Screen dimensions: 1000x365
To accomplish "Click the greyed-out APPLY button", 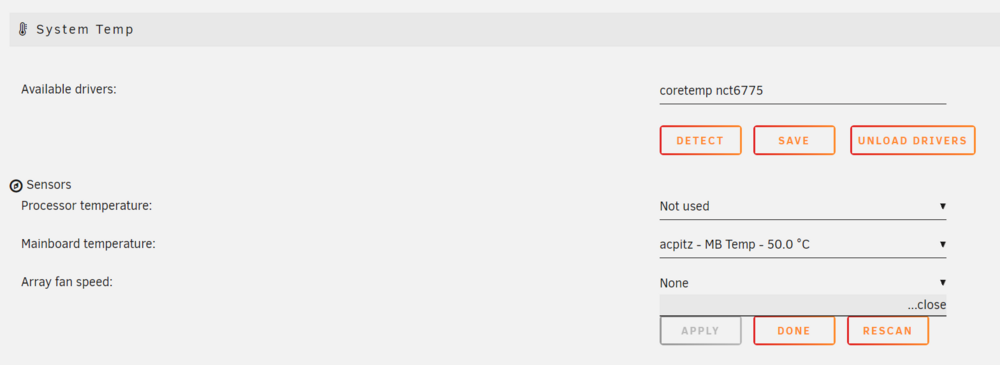I will [700, 331].
